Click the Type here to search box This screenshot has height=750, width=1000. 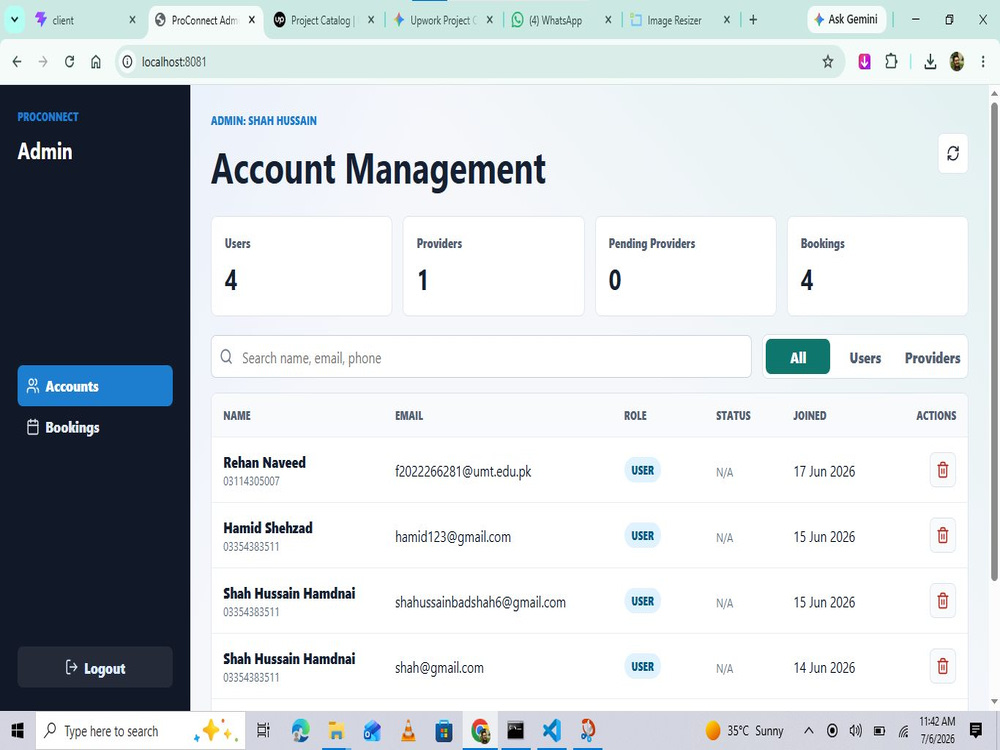pyautogui.click(x=140, y=731)
